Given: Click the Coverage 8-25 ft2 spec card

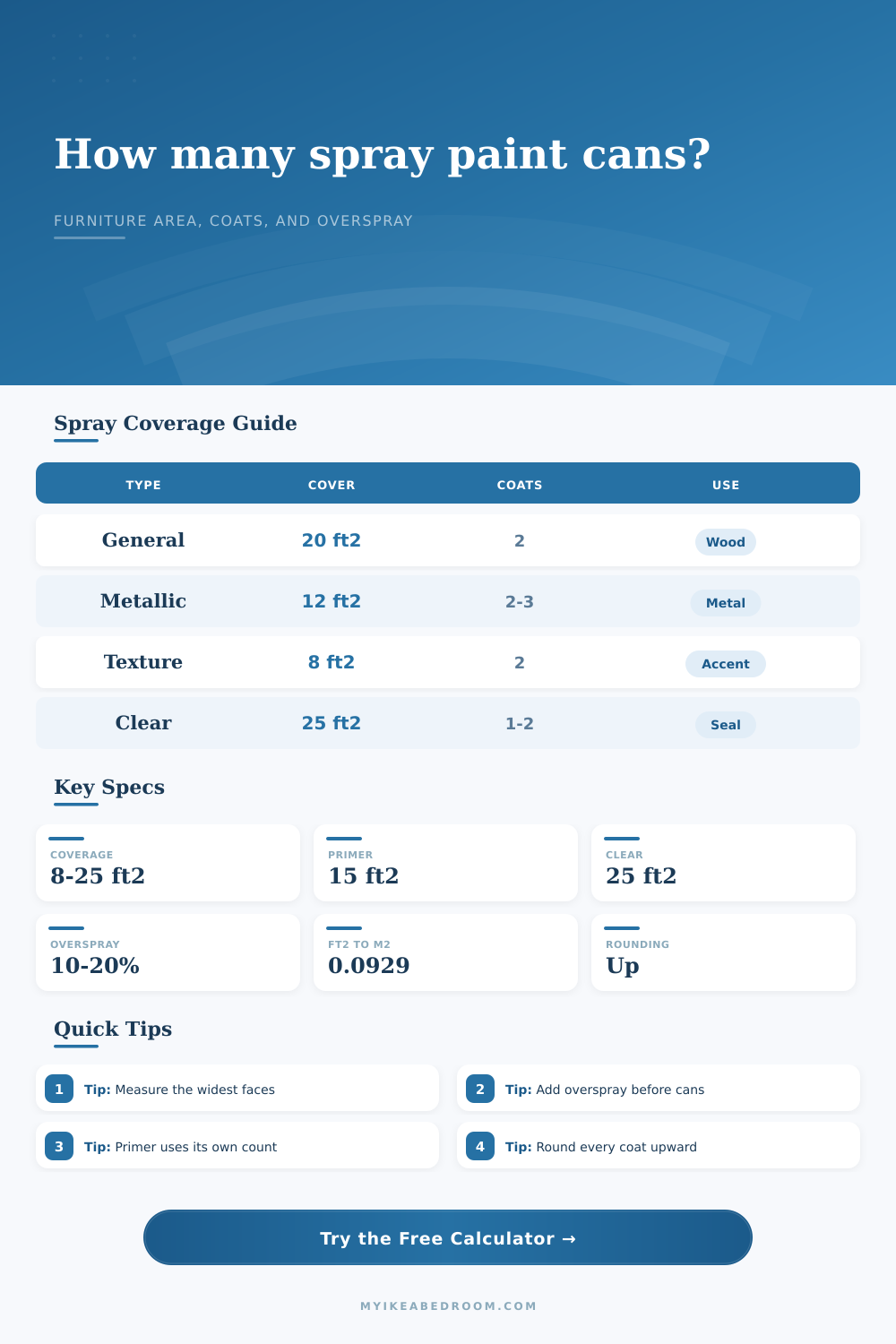Looking at the screenshot, I should pyautogui.click(x=168, y=863).
